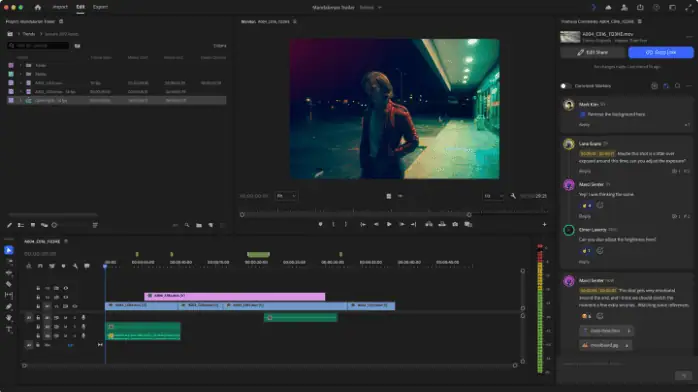Click the project panel find icon

[x=187, y=226]
